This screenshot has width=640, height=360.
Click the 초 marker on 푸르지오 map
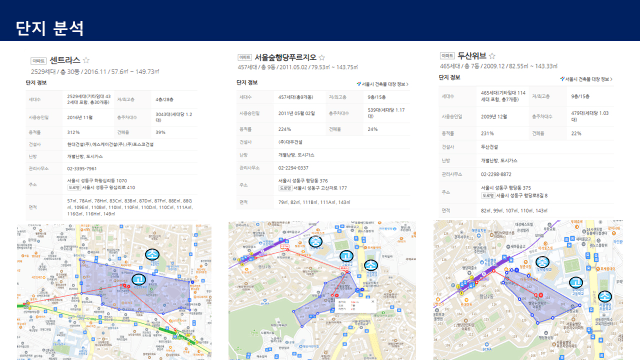371,265
